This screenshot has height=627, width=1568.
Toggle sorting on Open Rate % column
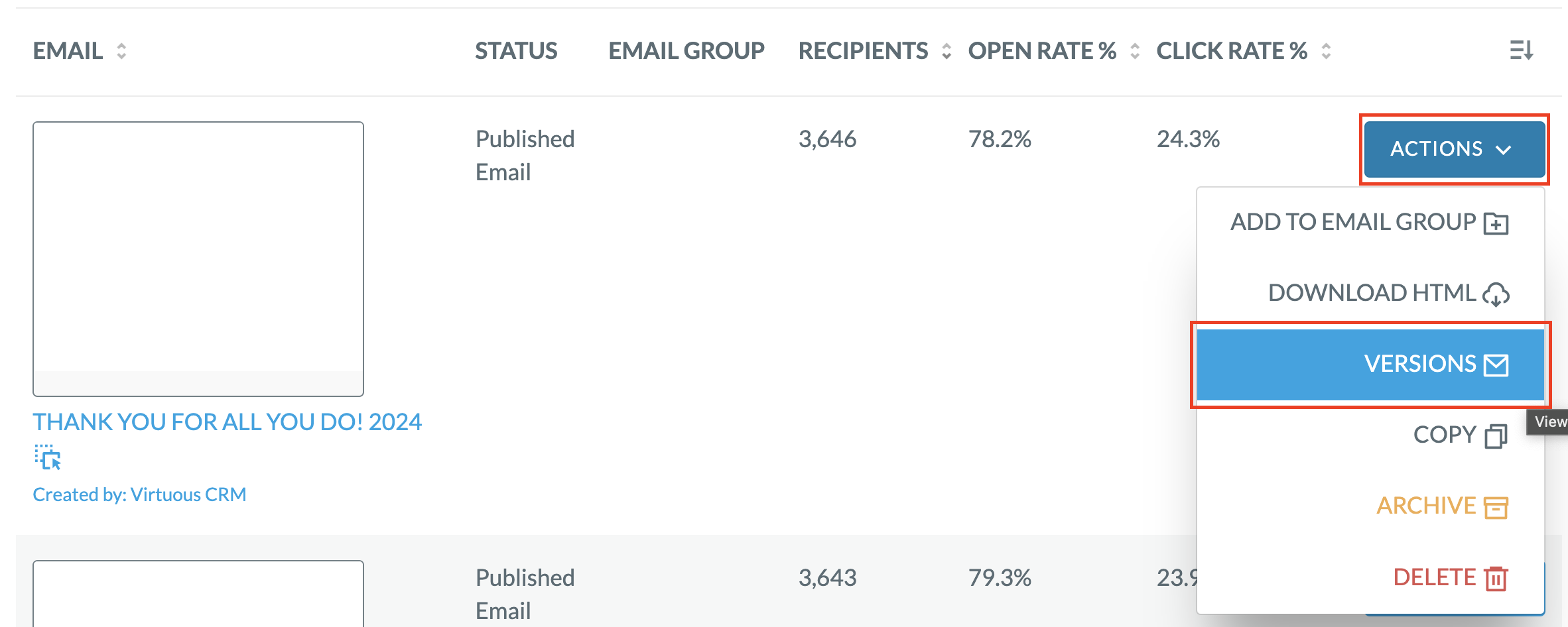point(1135,51)
